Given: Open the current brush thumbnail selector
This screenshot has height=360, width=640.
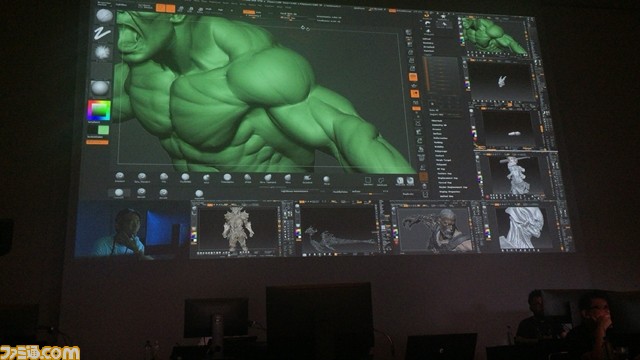Looking at the screenshot, I should click(104, 16).
